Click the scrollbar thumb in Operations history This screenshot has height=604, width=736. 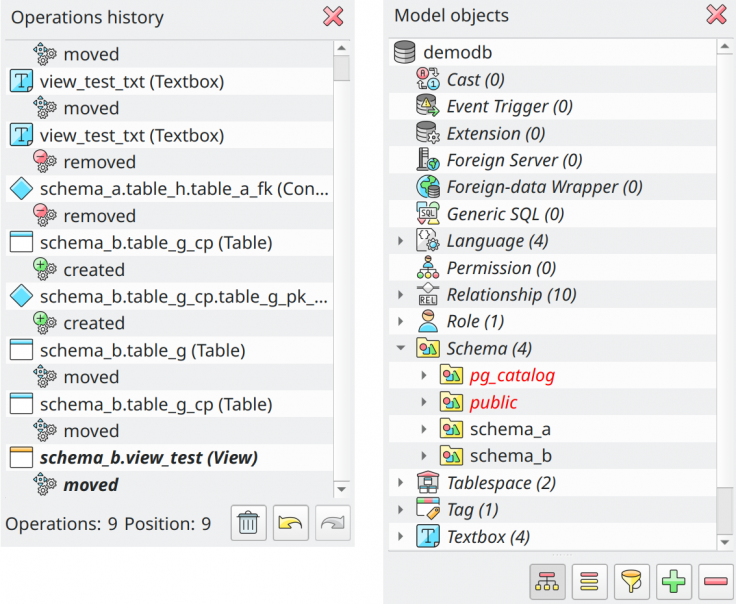342,69
